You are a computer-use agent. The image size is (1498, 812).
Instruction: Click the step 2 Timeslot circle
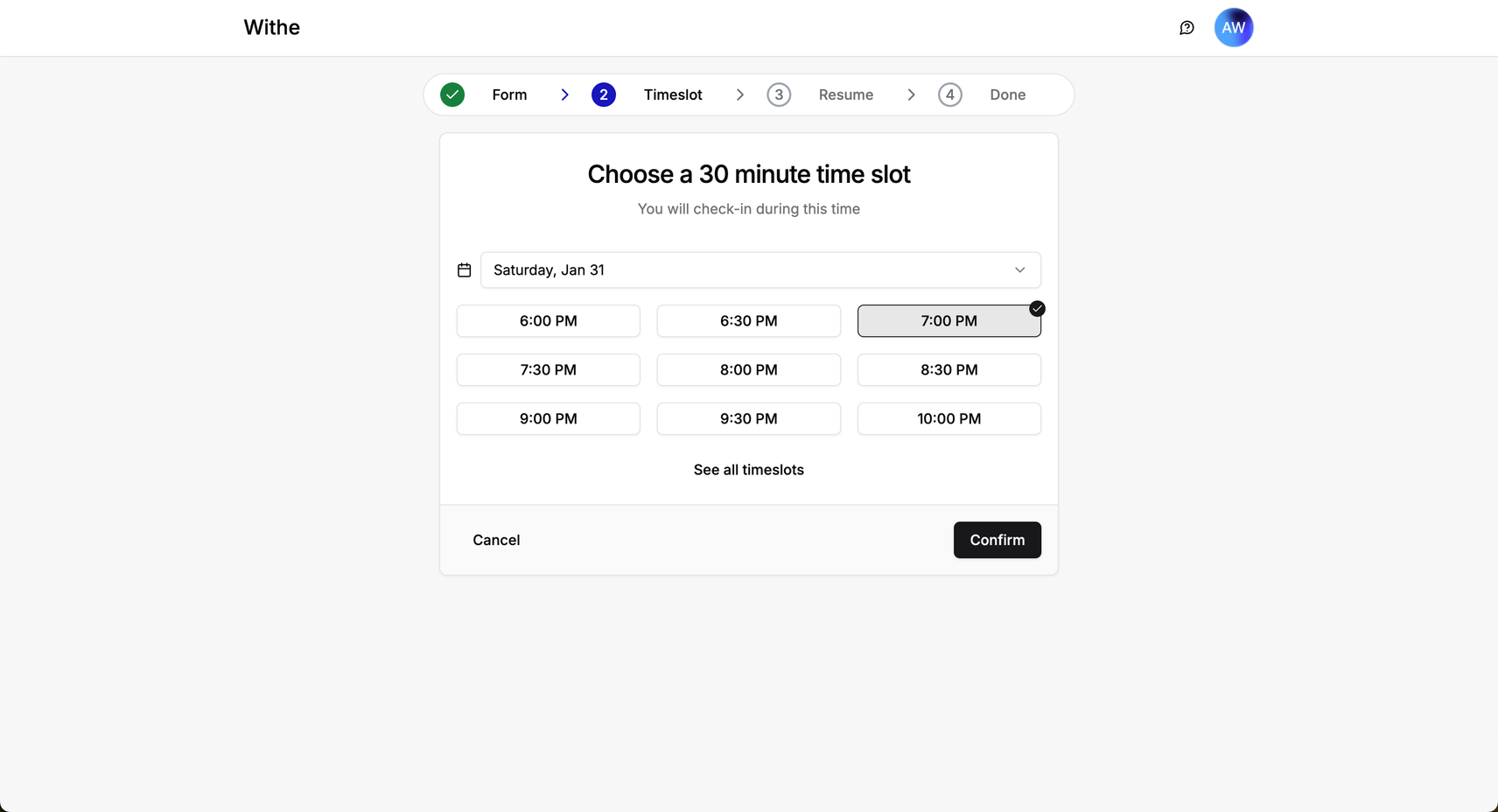pyautogui.click(x=604, y=94)
